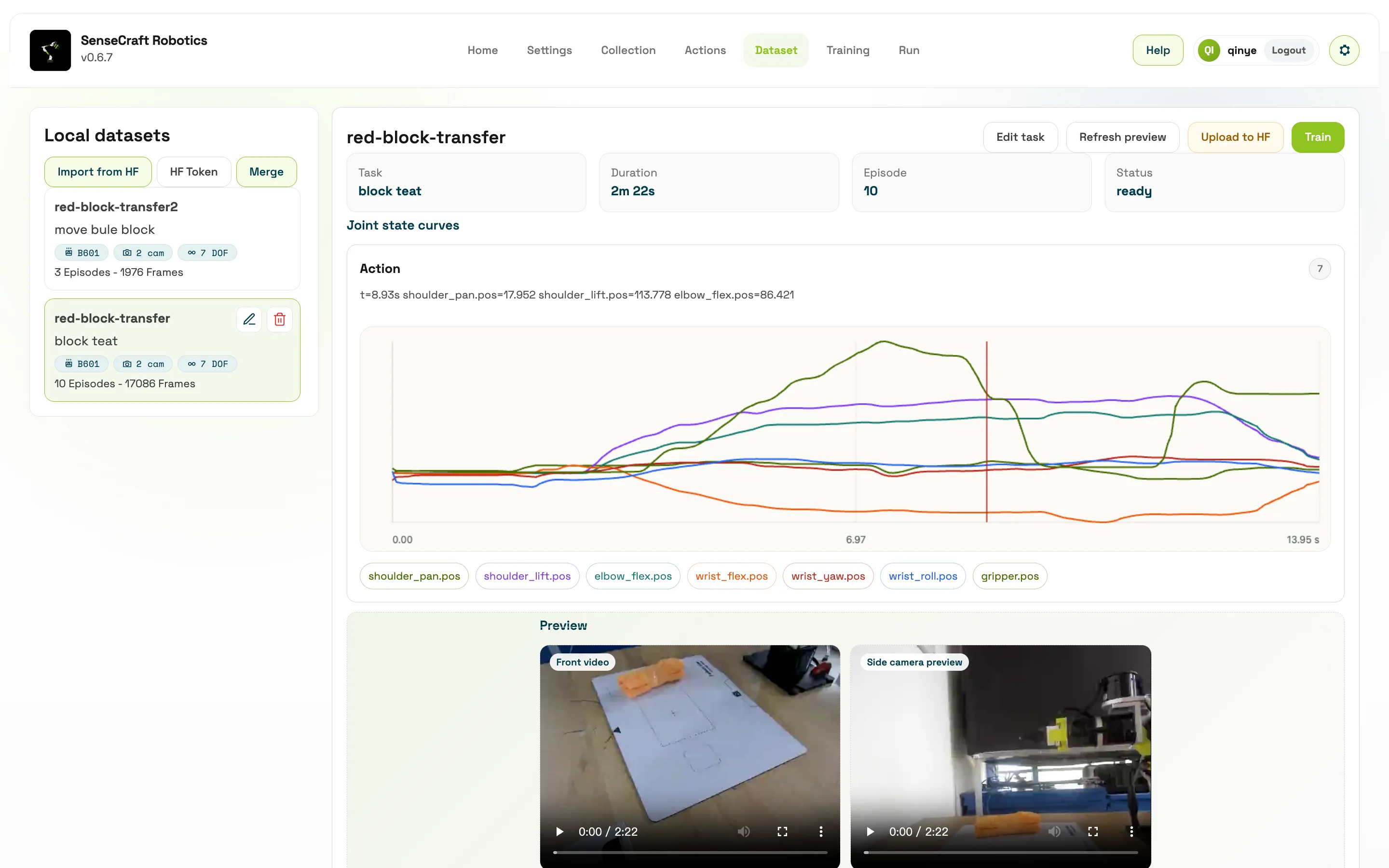The height and width of the screenshot is (868, 1389).
Task: Click Logout
Action: 1288,51
